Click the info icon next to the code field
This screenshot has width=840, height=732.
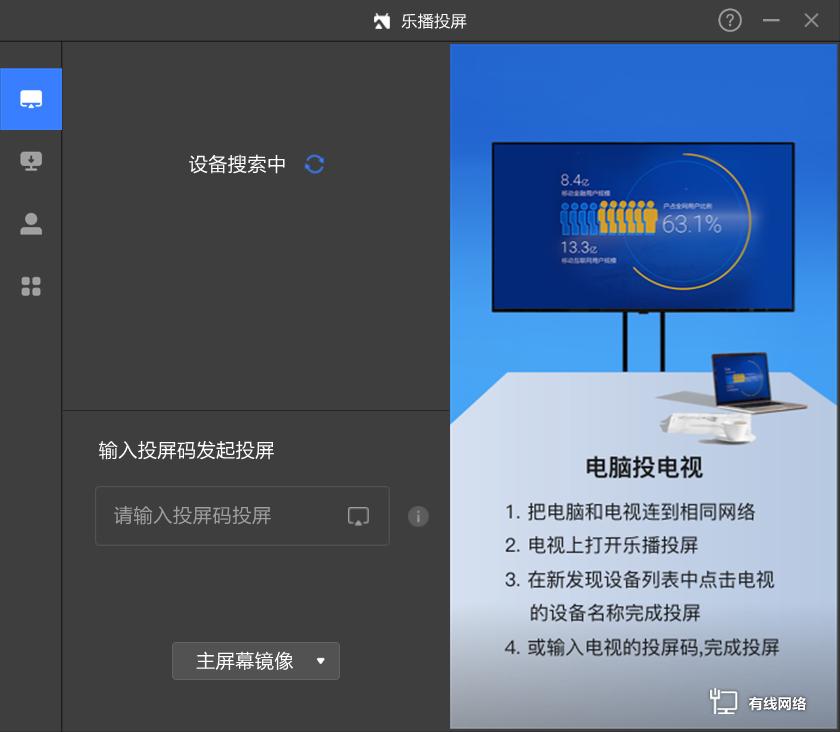click(x=418, y=517)
